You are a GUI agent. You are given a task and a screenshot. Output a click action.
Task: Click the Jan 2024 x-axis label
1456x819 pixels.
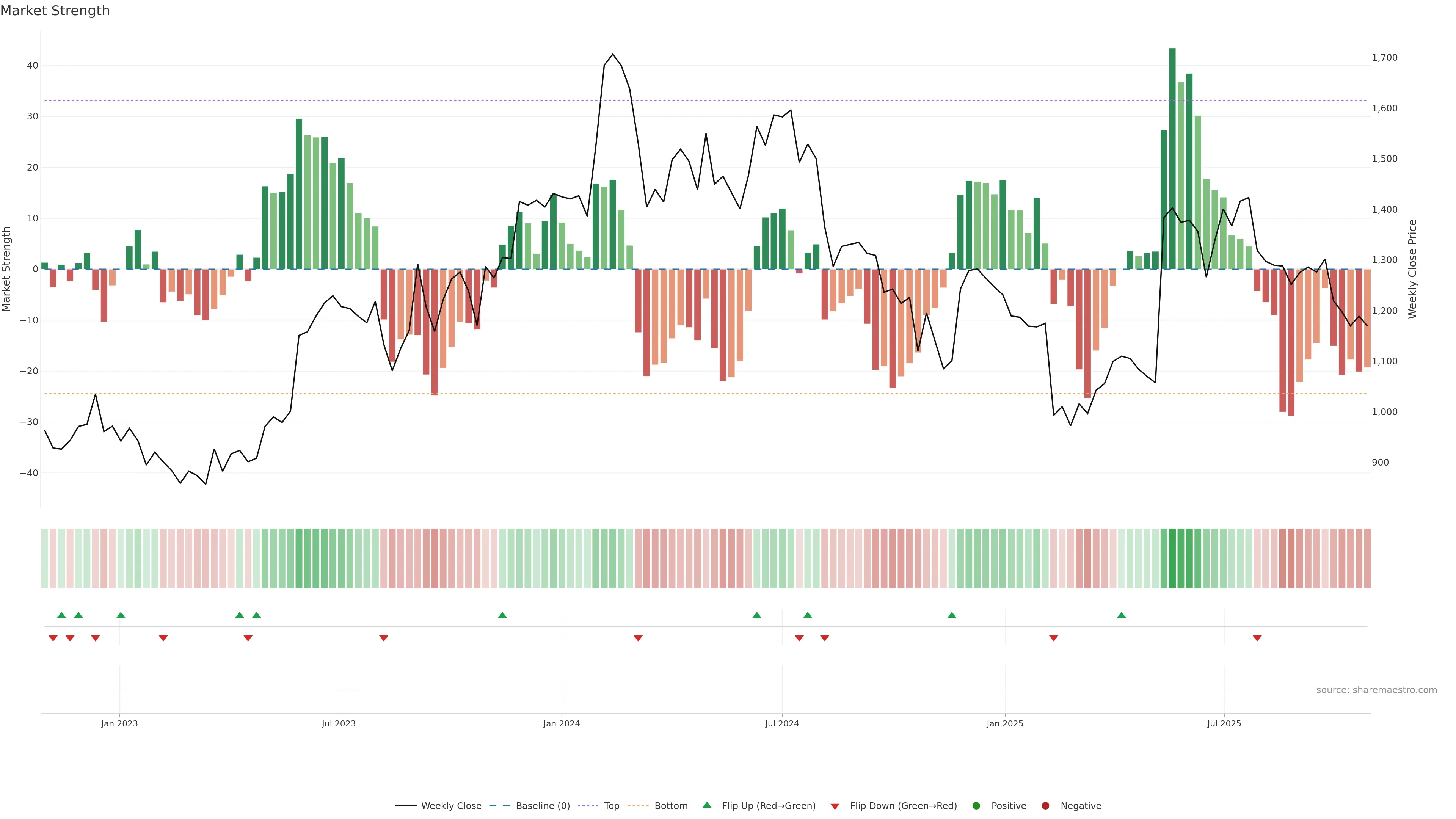tap(561, 723)
